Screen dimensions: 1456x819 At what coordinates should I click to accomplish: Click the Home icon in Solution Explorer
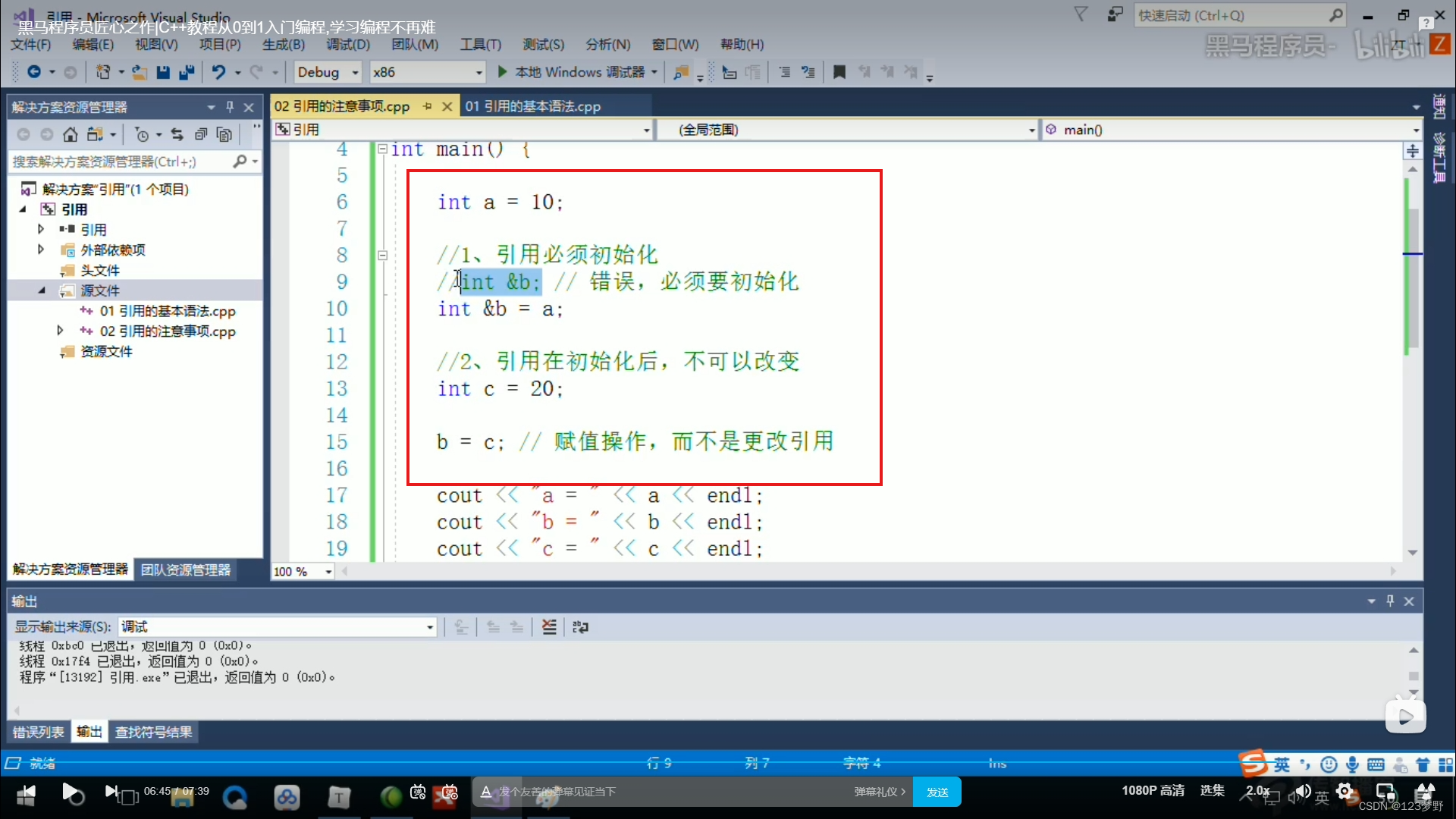71,134
